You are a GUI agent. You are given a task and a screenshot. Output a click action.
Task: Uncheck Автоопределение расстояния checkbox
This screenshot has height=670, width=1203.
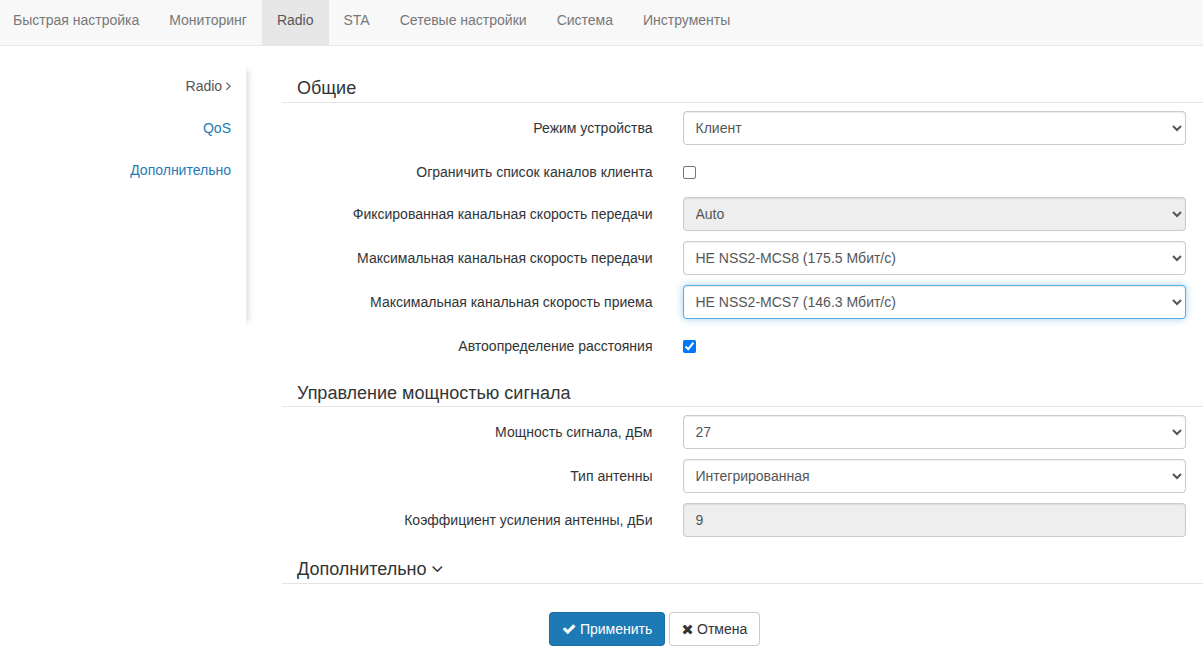point(689,346)
